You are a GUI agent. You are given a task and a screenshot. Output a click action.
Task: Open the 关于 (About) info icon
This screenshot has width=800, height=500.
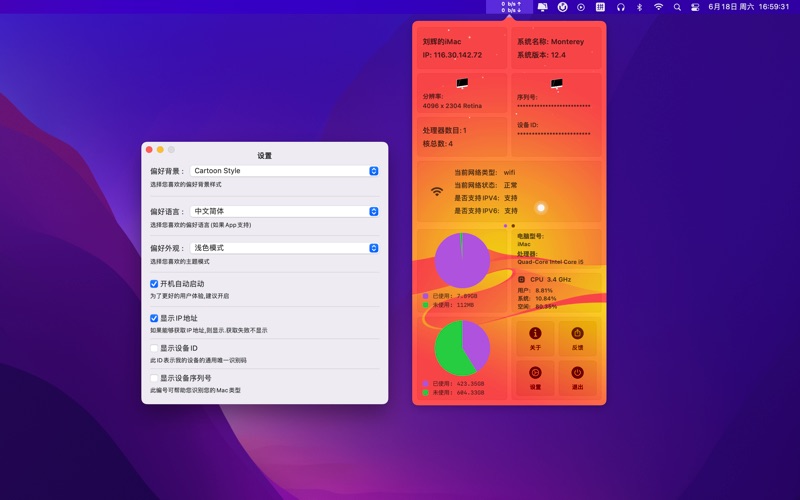pyautogui.click(x=535, y=333)
